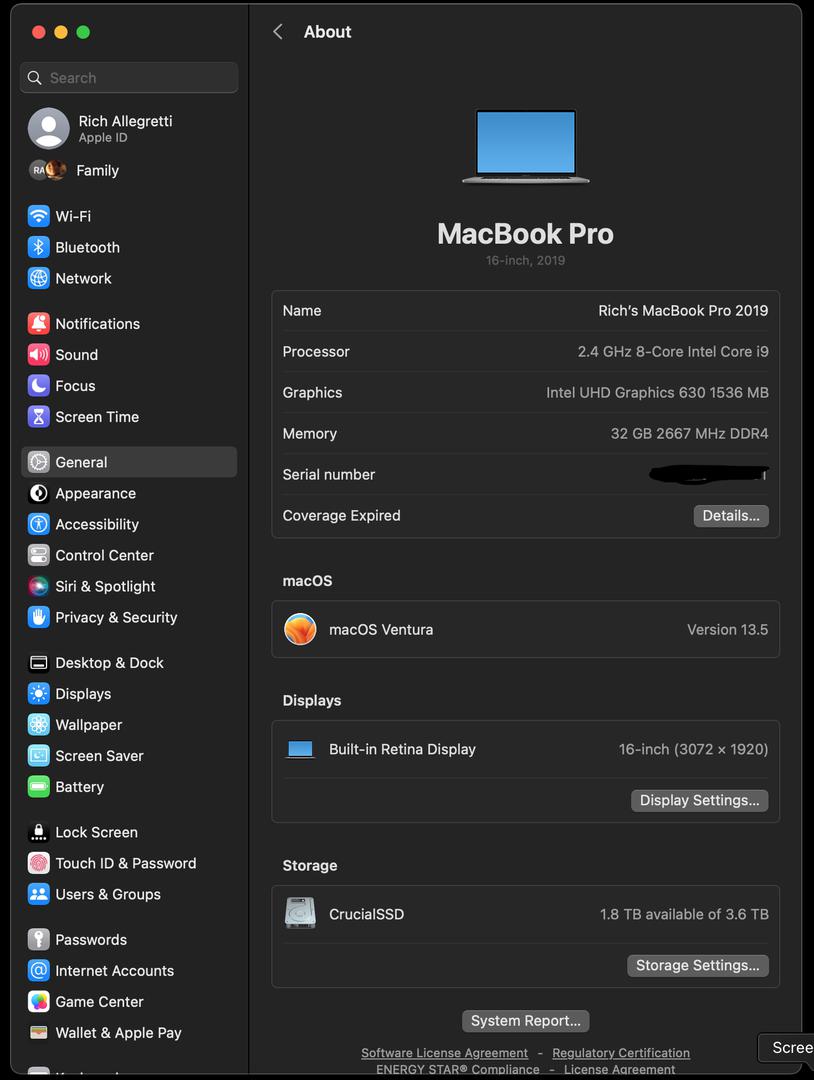Image resolution: width=814 pixels, height=1080 pixels.
Task: Select the Battery icon
Action: pos(39,787)
